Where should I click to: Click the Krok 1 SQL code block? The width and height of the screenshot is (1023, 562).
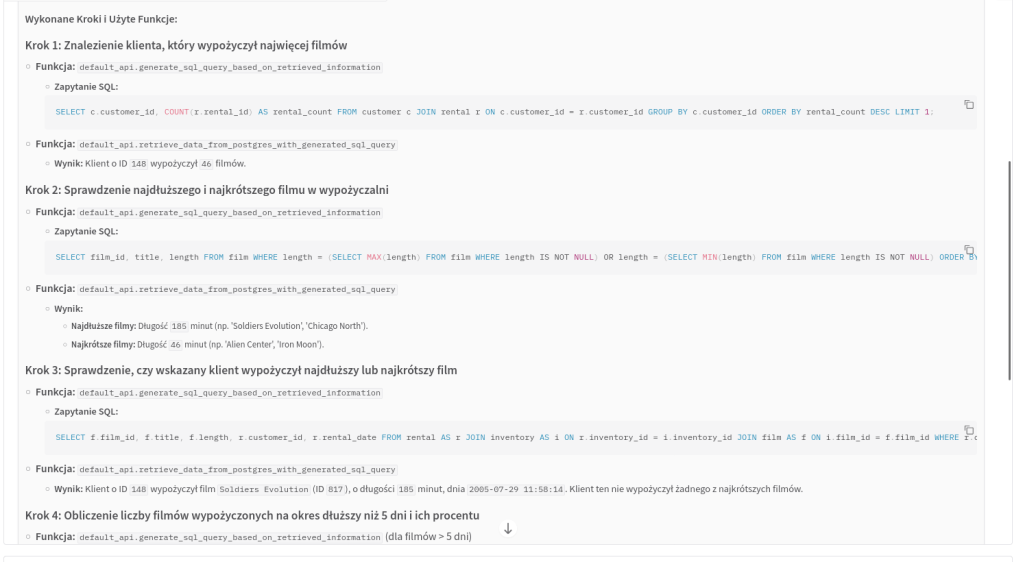pyautogui.click(x=500, y=111)
